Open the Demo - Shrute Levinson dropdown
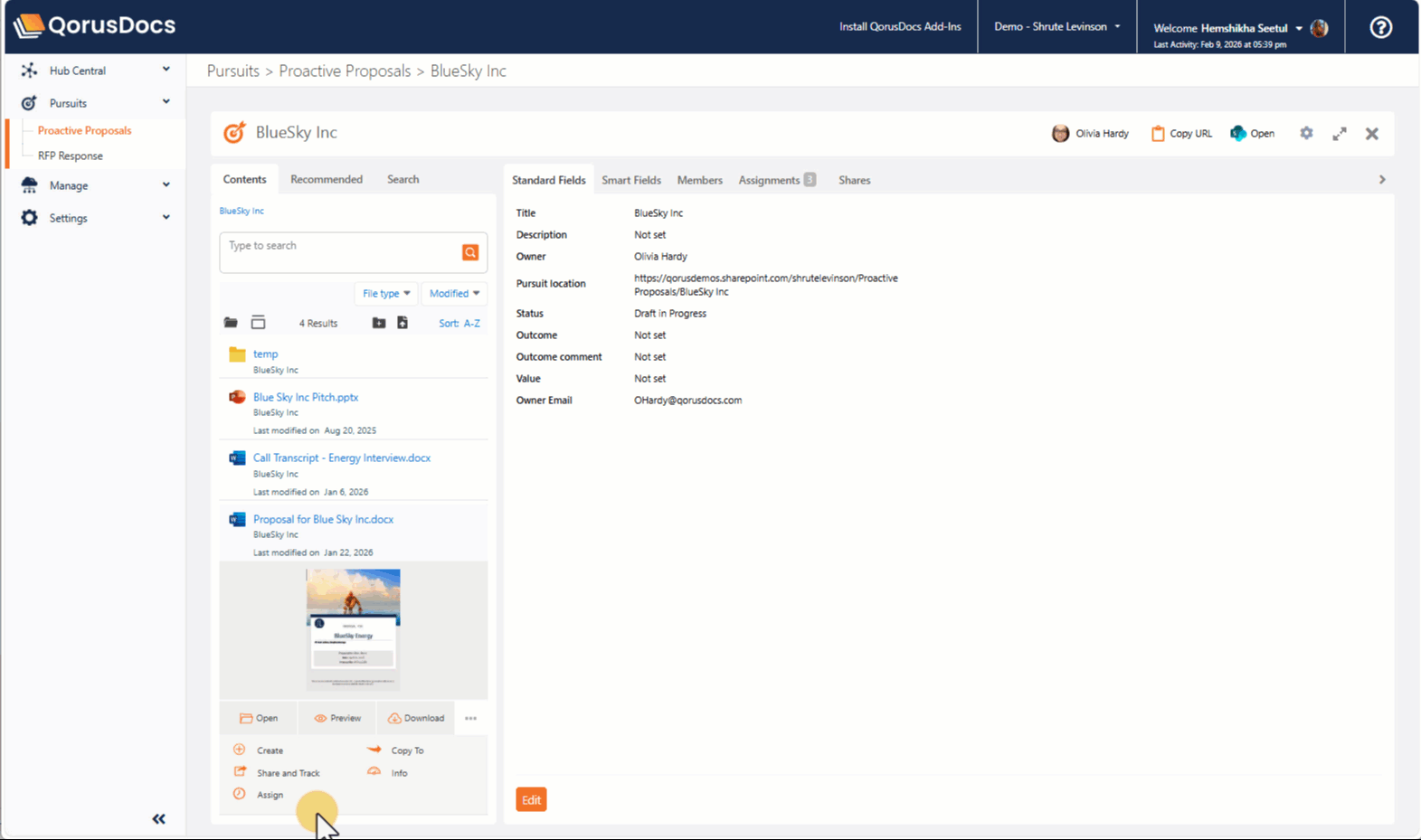Screen dimensions: 1421x840 click(x=1056, y=26)
